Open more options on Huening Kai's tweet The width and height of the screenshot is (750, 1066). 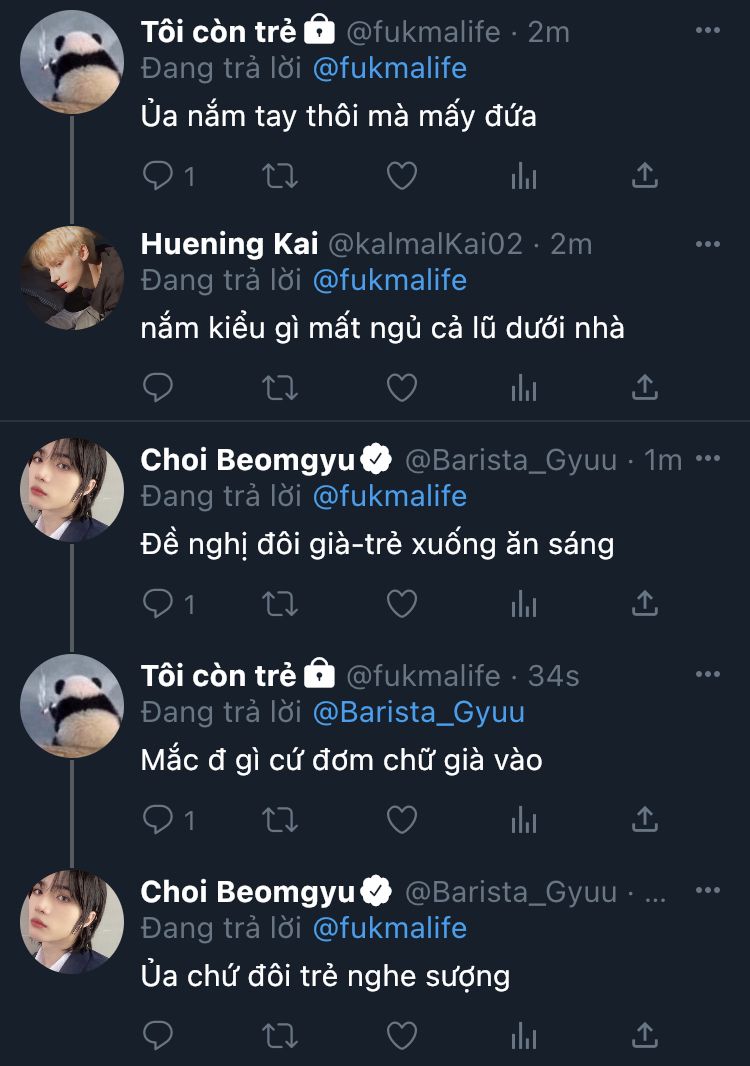[707, 244]
